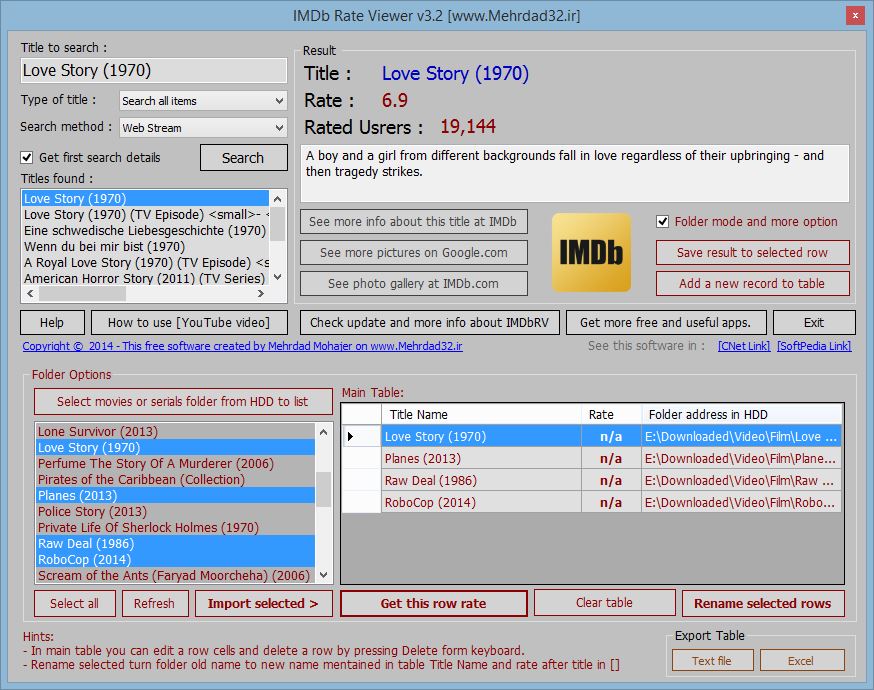Toggle Get first search details checkbox

coord(27,158)
